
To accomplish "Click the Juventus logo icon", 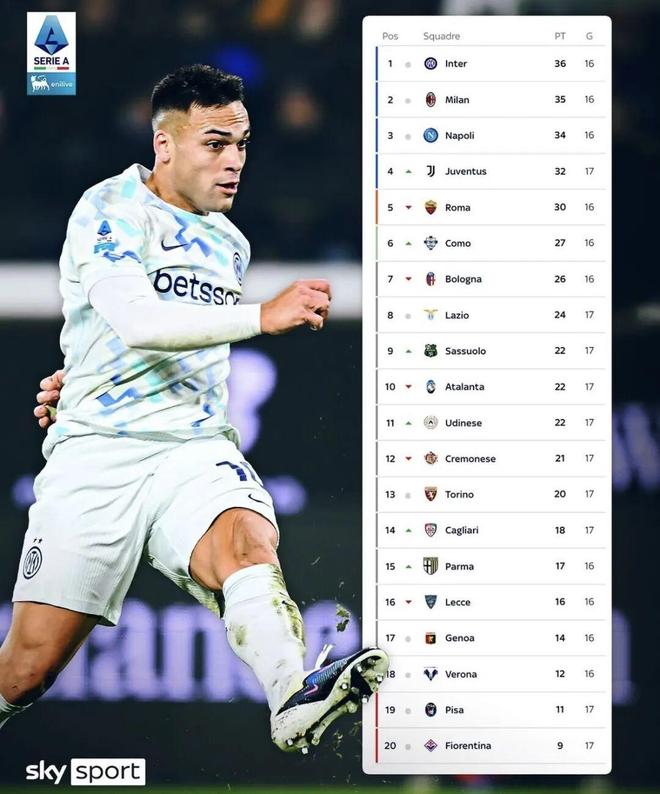I will (x=431, y=171).
